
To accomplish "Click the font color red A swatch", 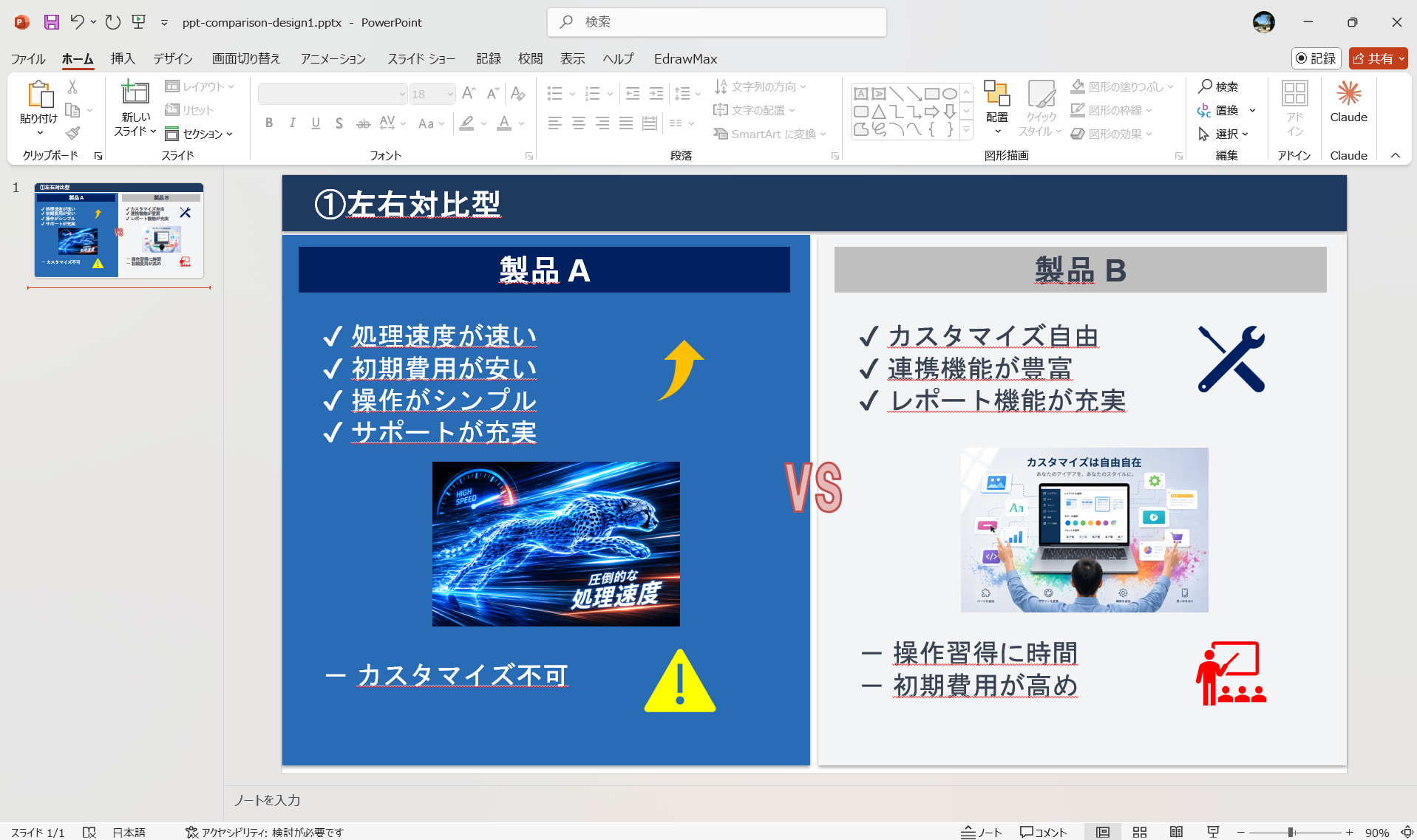I will (x=504, y=123).
